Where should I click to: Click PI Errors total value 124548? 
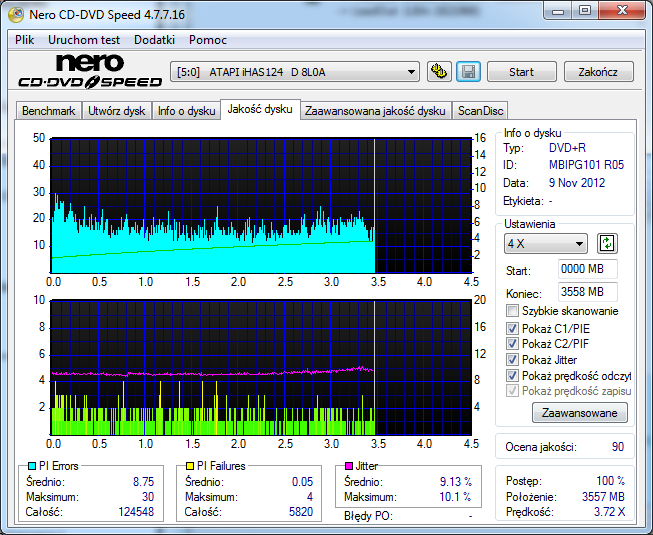coord(136,512)
